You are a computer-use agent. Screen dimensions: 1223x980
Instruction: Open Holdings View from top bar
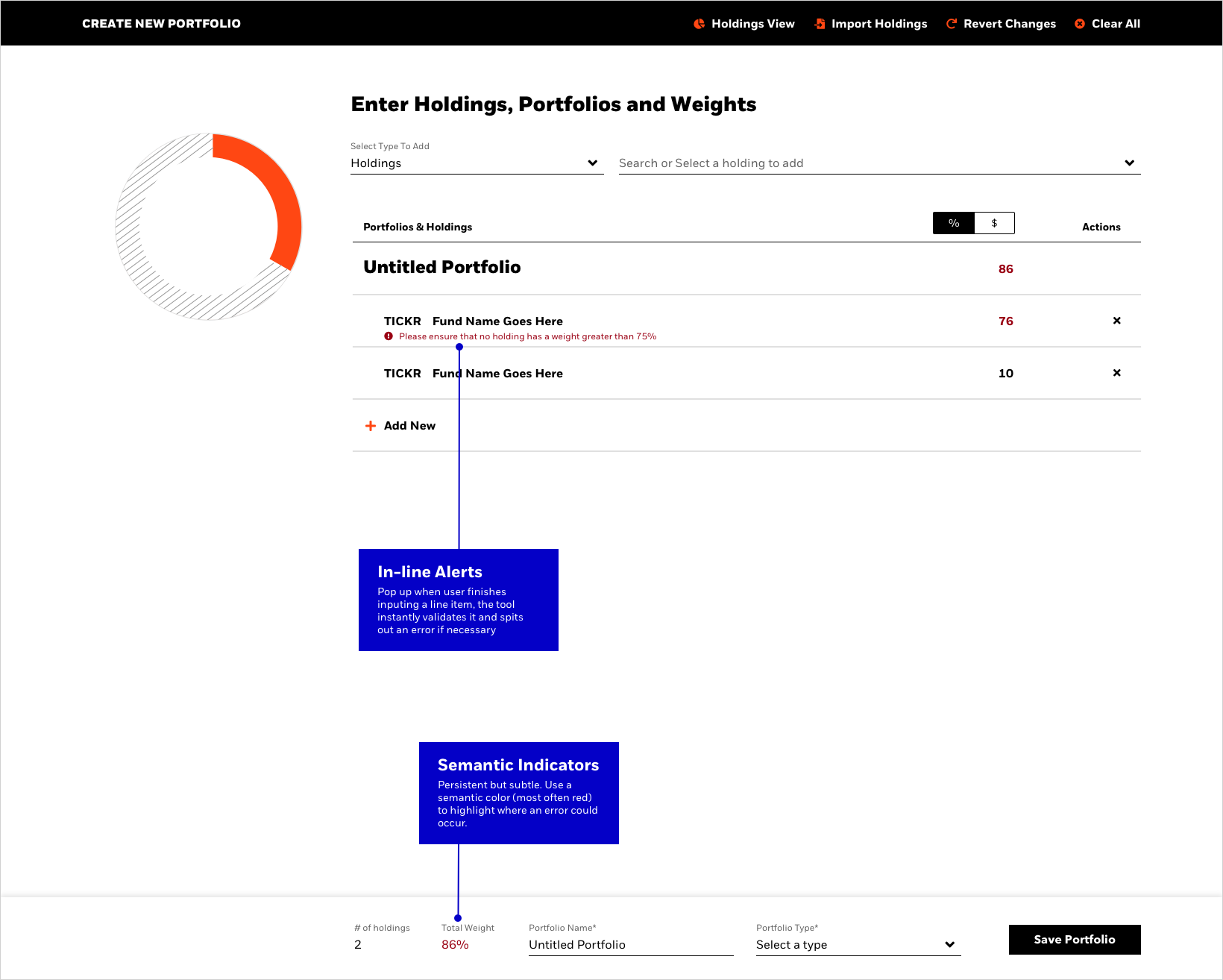pyautogui.click(x=744, y=24)
